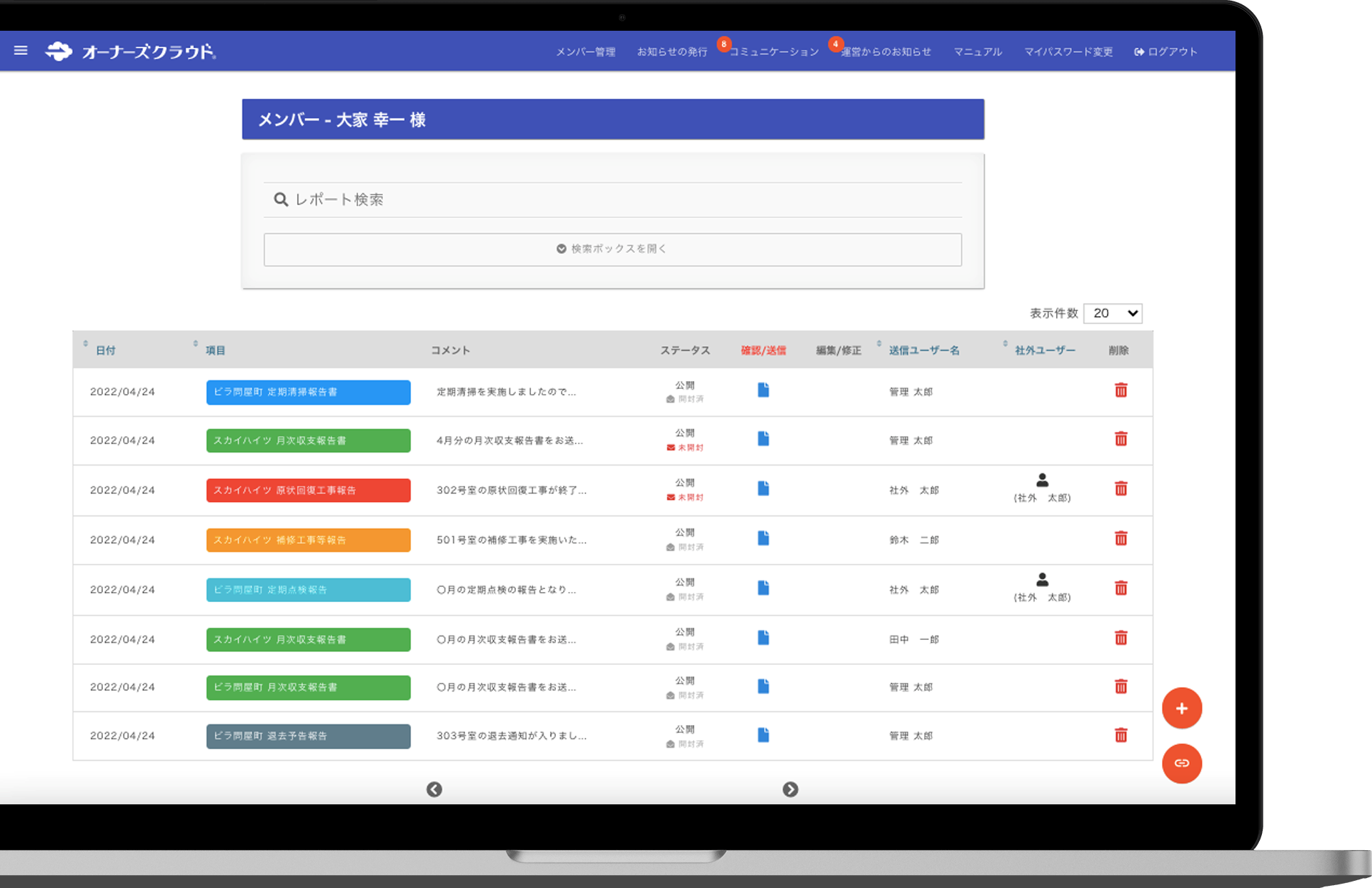Screen dimensions: 1372x888
Task: Go to previous page arrow
Action: coord(434,789)
